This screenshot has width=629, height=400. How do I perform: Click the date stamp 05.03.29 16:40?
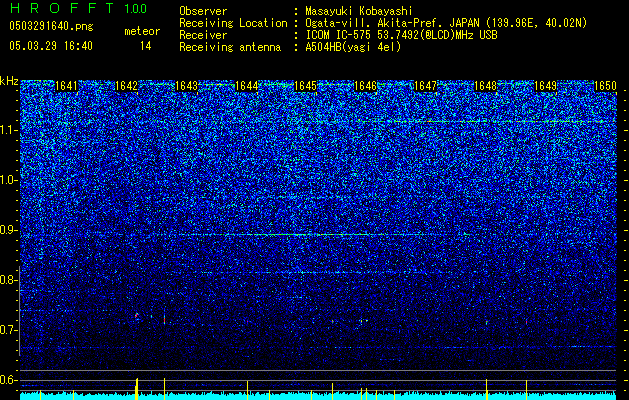[51, 46]
